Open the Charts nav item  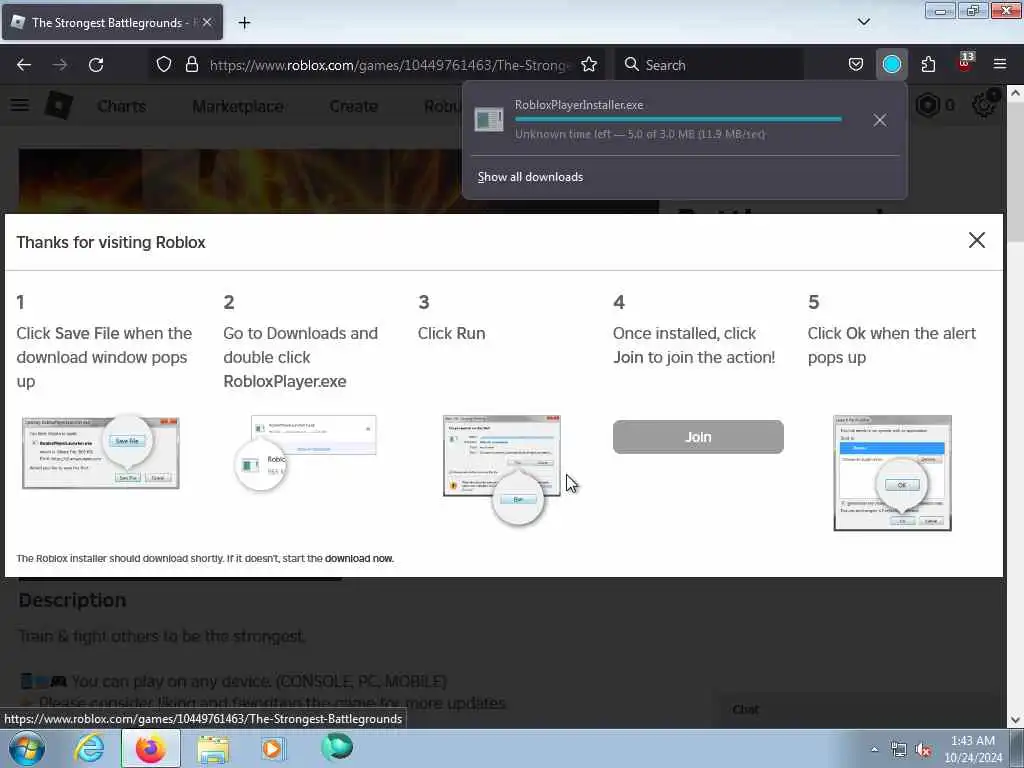[x=121, y=106]
